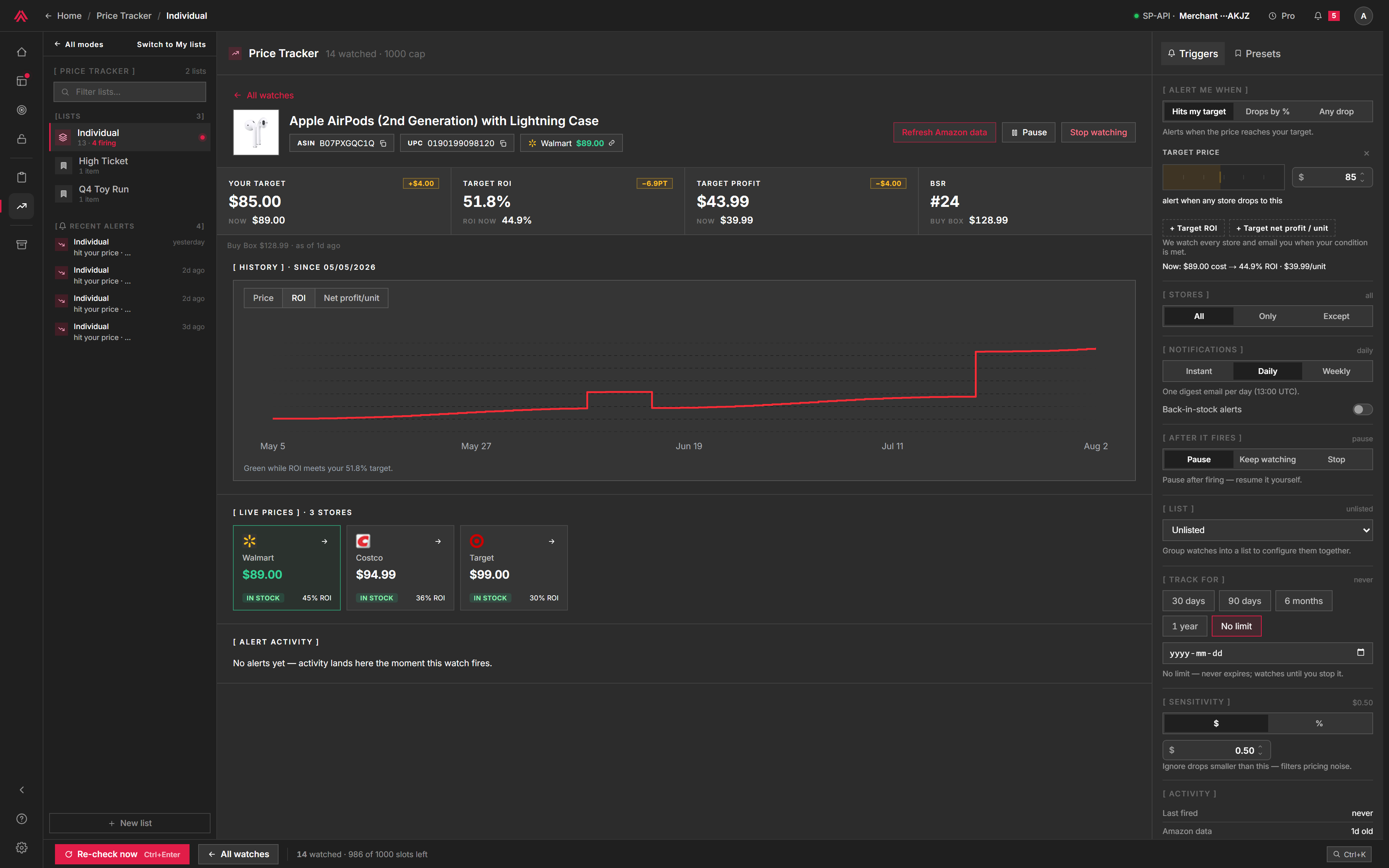Open the Q4 Toy Run list
The image size is (1389, 868).
click(x=130, y=193)
